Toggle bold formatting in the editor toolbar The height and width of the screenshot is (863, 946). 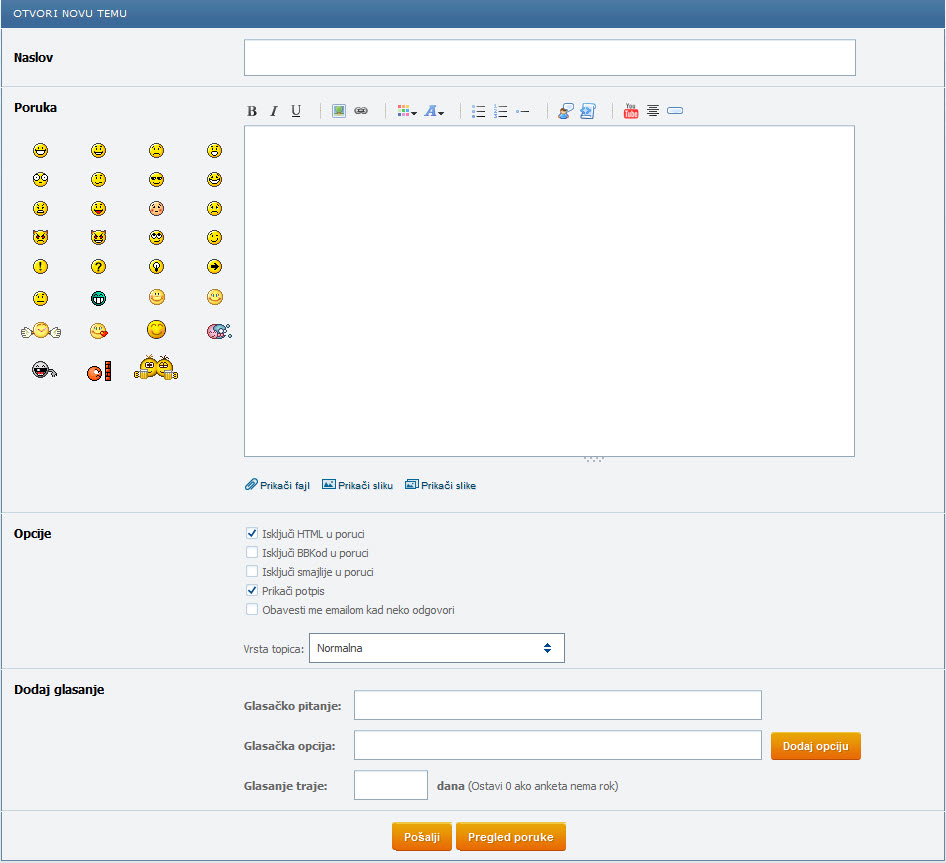click(252, 111)
